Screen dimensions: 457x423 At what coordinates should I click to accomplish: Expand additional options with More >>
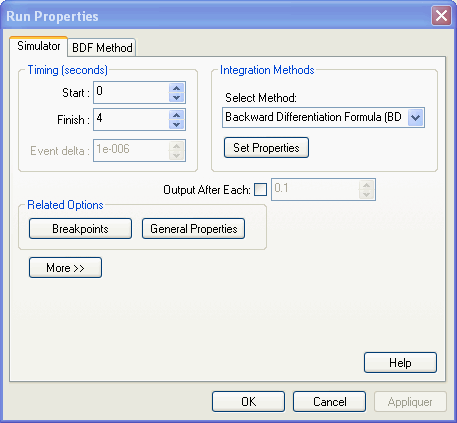point(65,267)
